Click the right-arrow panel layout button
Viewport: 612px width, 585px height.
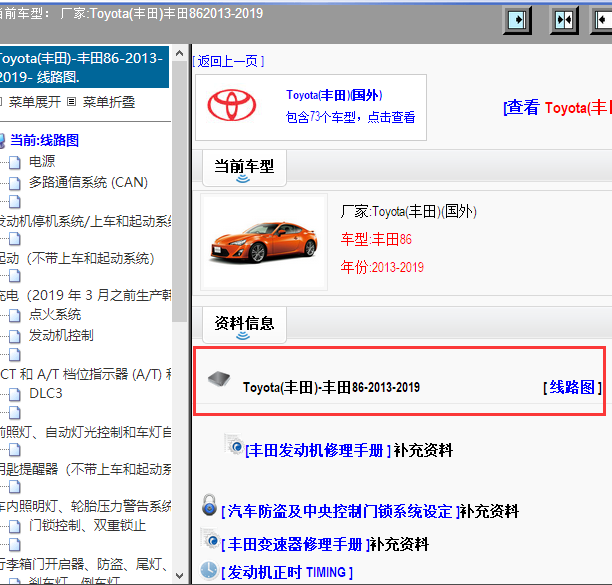pyautogui.click(x=517, y=20)
